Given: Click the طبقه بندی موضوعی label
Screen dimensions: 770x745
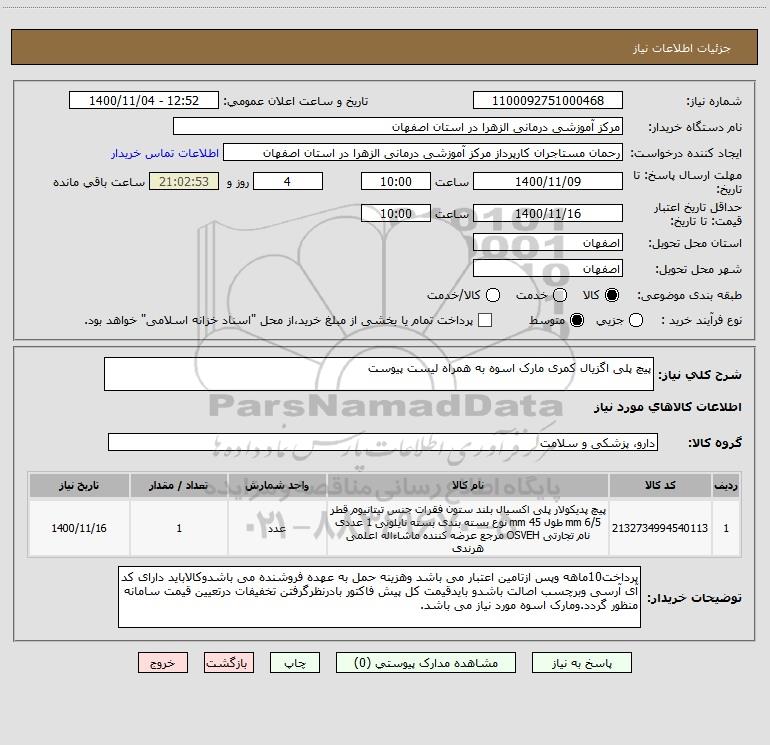Looking at the screenshot, I should [x=689, y=295].
